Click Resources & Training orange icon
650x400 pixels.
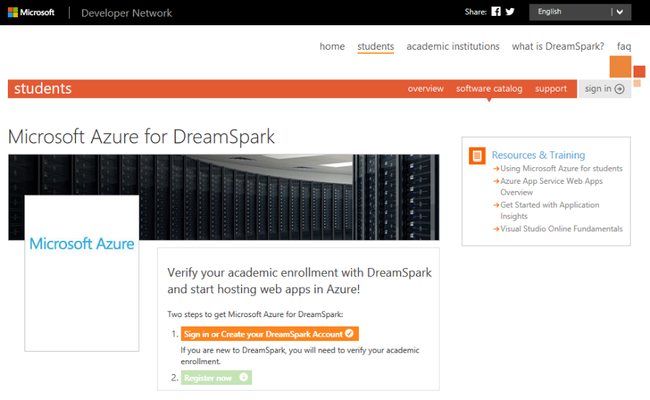[477, 156]
